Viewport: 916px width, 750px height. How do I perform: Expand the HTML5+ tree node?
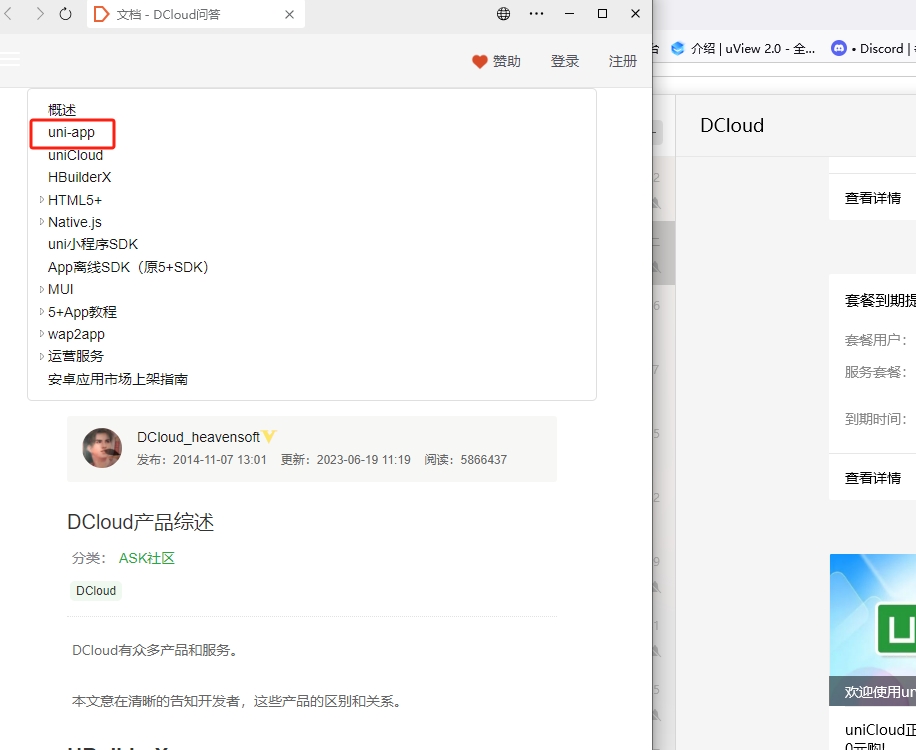coord(41,200)
